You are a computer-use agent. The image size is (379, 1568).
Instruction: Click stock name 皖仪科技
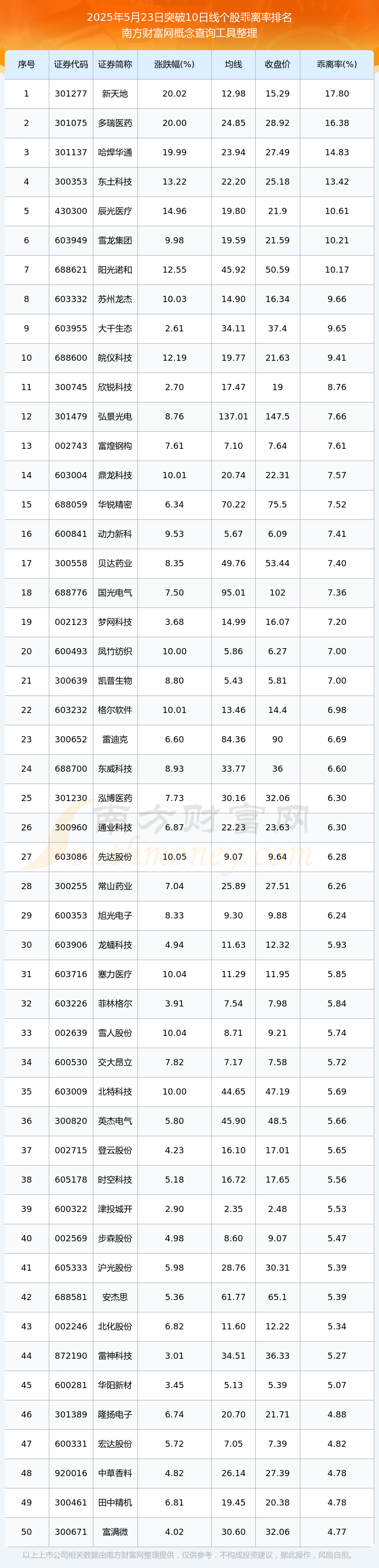tap(115, 358)
